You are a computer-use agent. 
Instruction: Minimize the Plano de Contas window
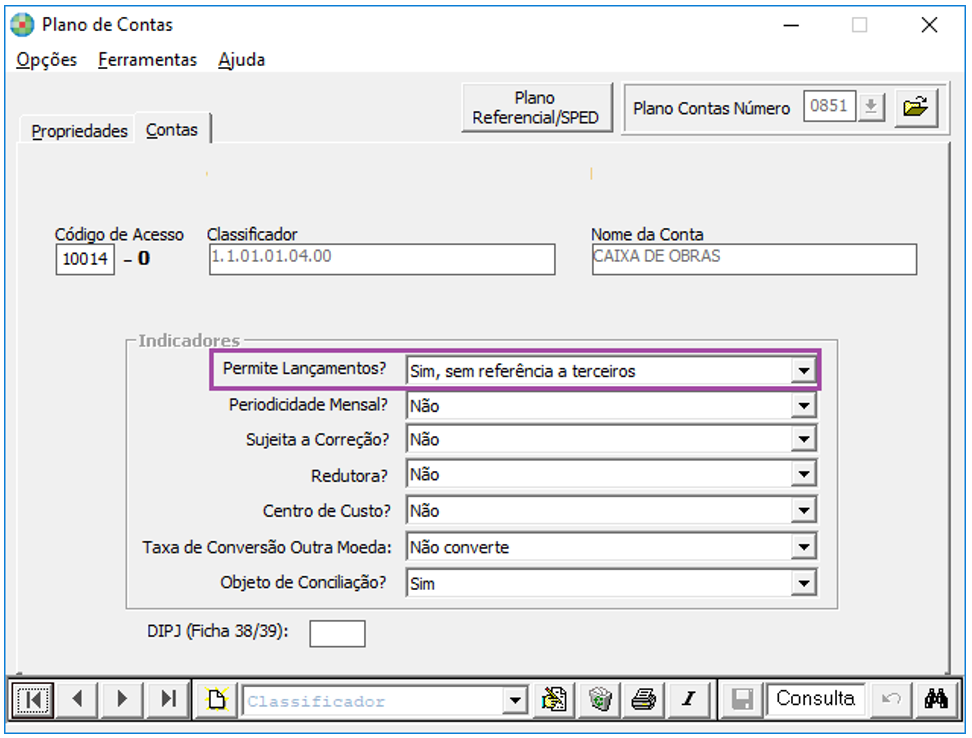(791, 25)
